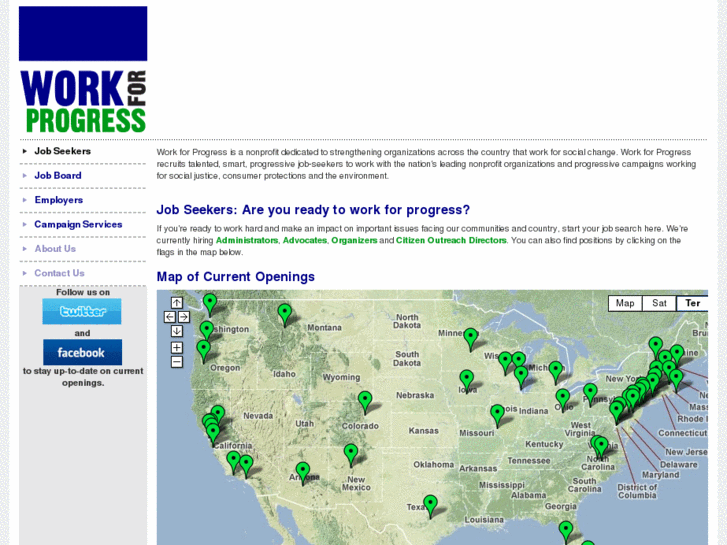727x545 pixels.
Task: Open the Facebook follow button
Action: (x=83, y=352)
